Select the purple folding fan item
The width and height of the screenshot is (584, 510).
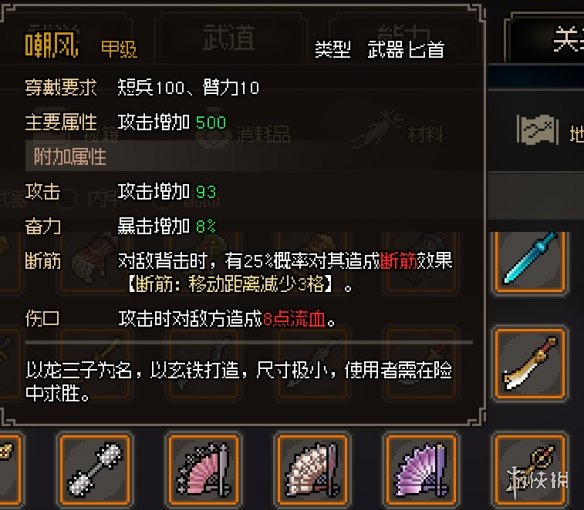(421, 470)
